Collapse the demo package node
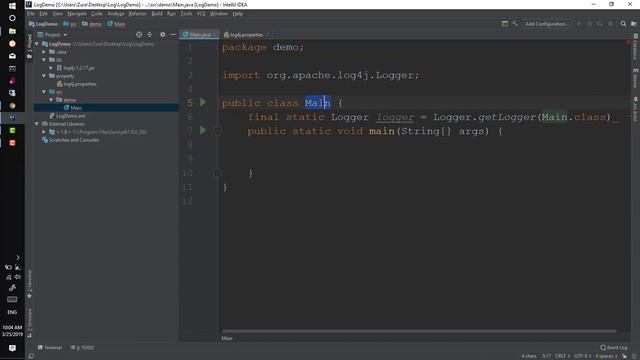This screenshot has width=640, height=360. (x=51, y=100)
